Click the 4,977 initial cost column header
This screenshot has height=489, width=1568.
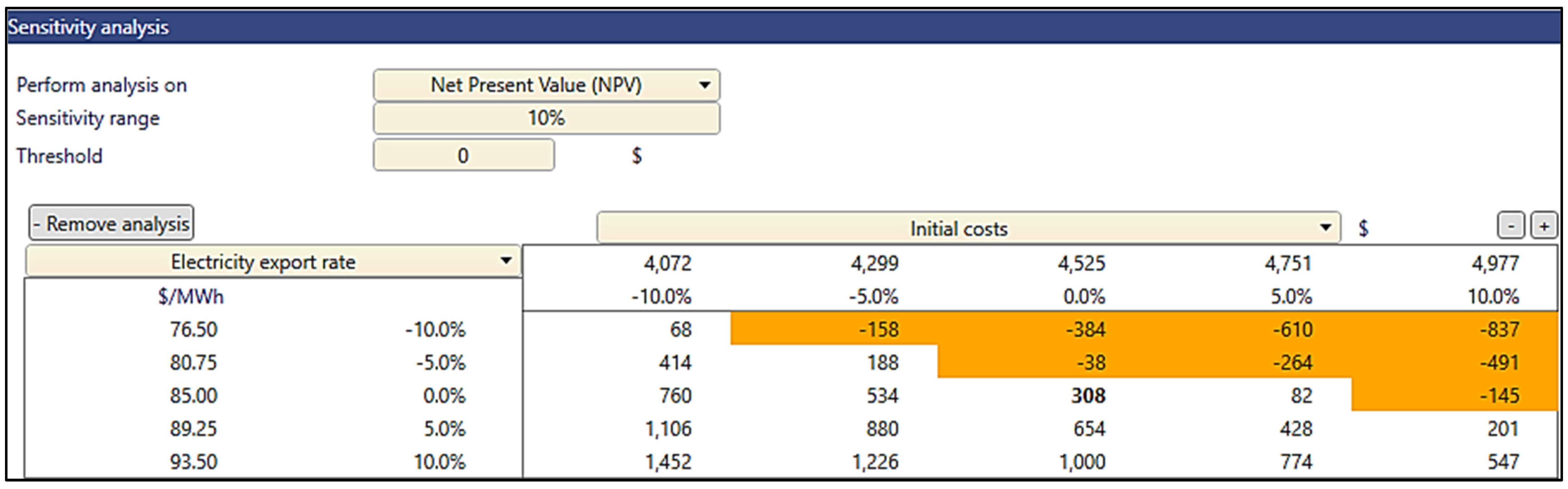tap(1495, 263)
